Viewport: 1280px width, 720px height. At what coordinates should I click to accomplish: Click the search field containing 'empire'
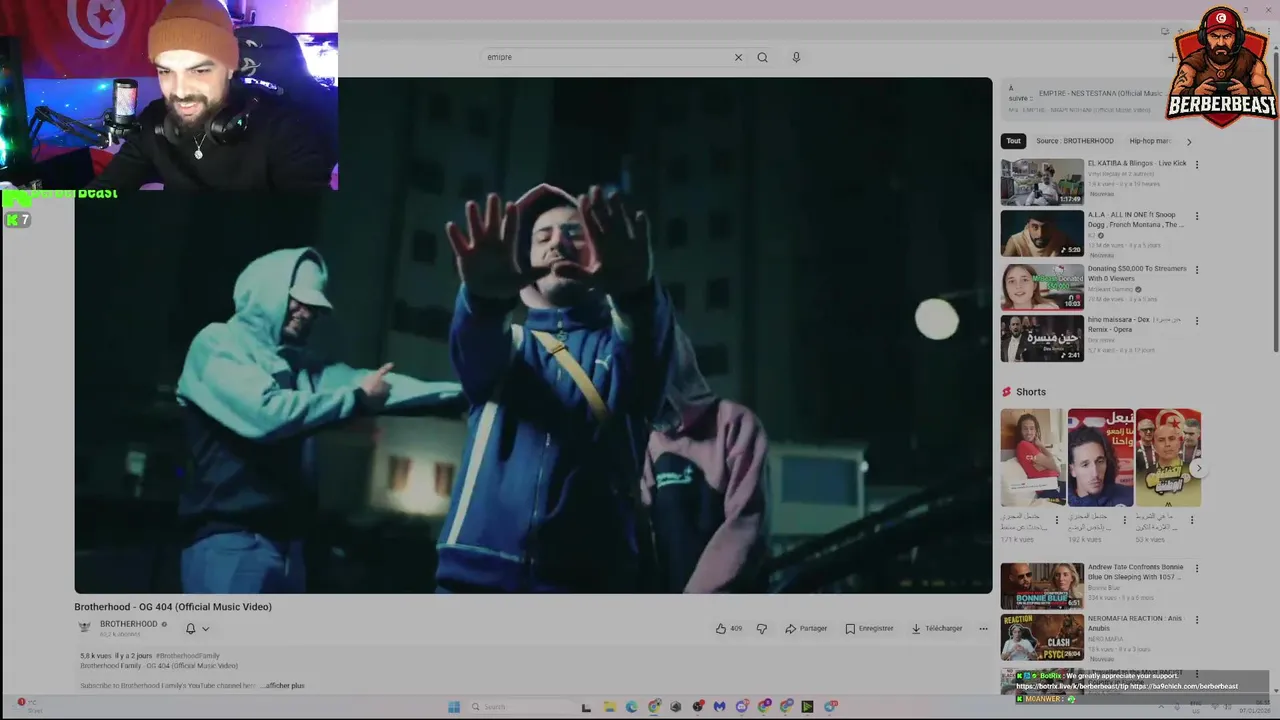click(x=606, y=57)
